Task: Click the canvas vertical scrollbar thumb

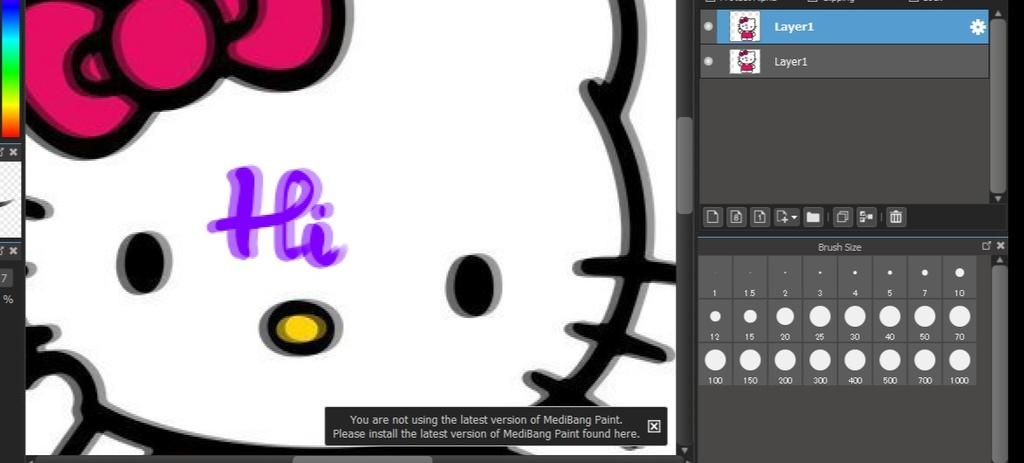Action: (684, 165)
